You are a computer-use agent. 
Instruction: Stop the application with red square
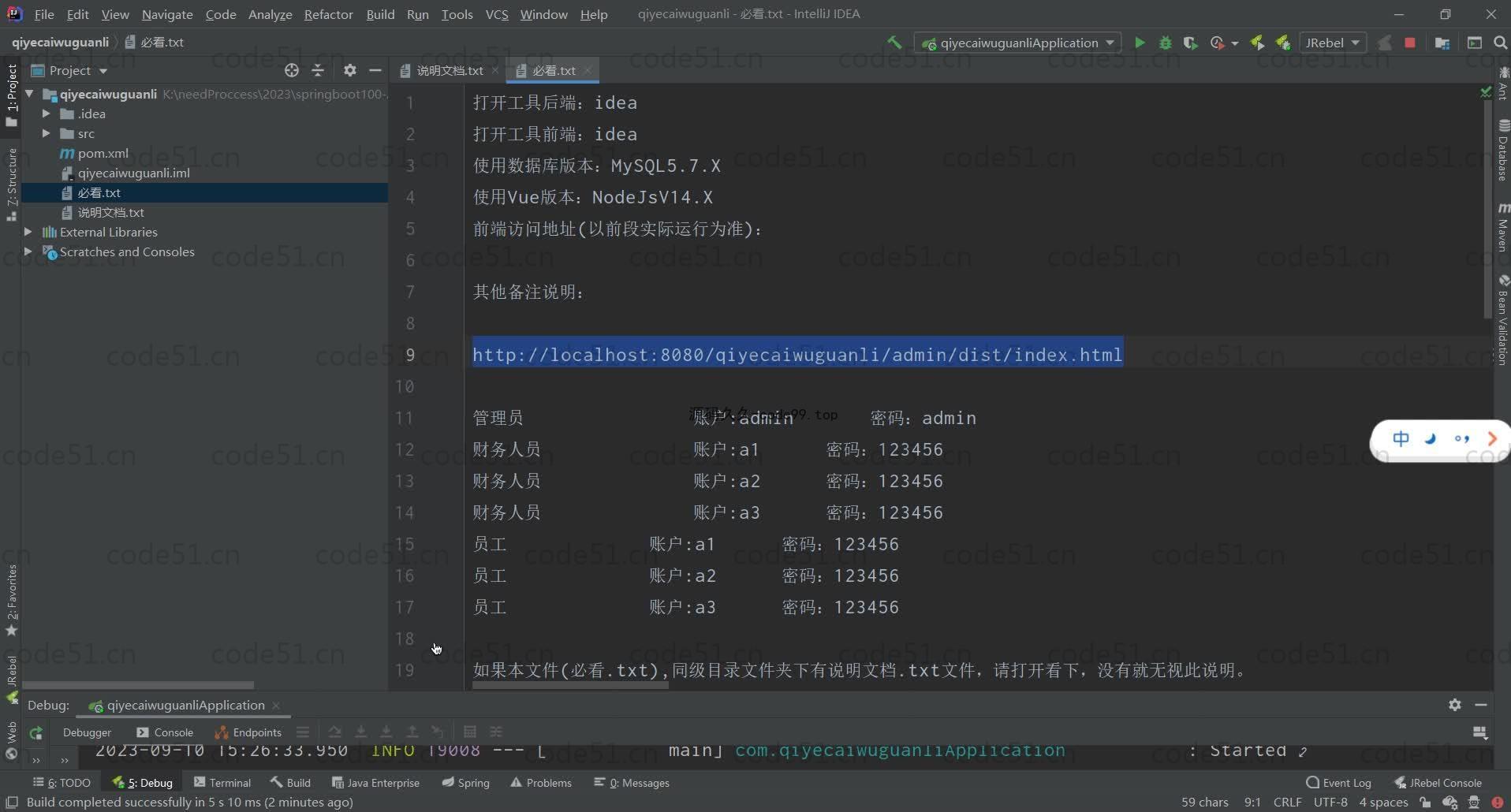point(1410,43)
